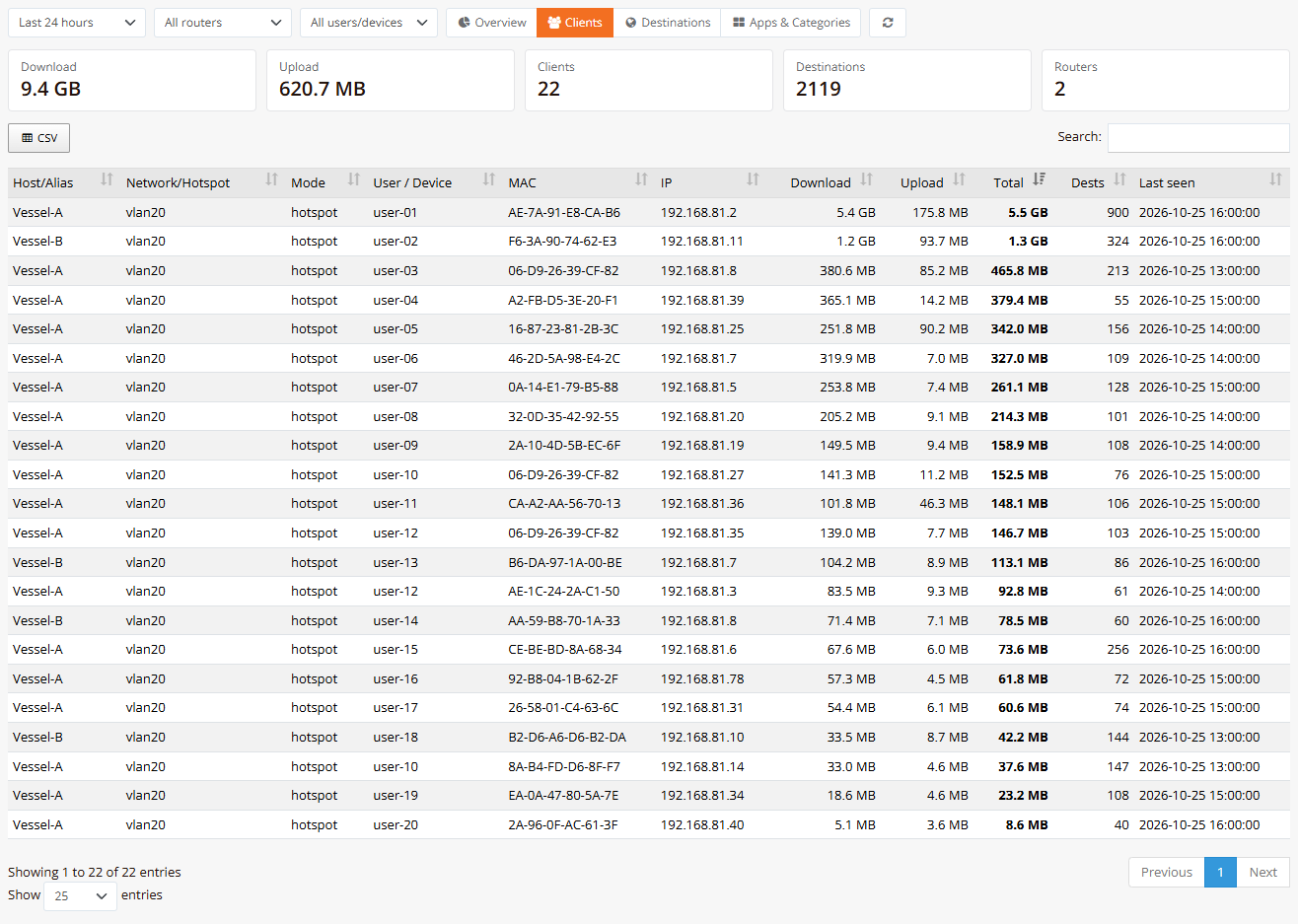Image resolution: width=1298 pixels, height=924 pixels.
Task: Sort by Download column arrows
Action: 867,179
